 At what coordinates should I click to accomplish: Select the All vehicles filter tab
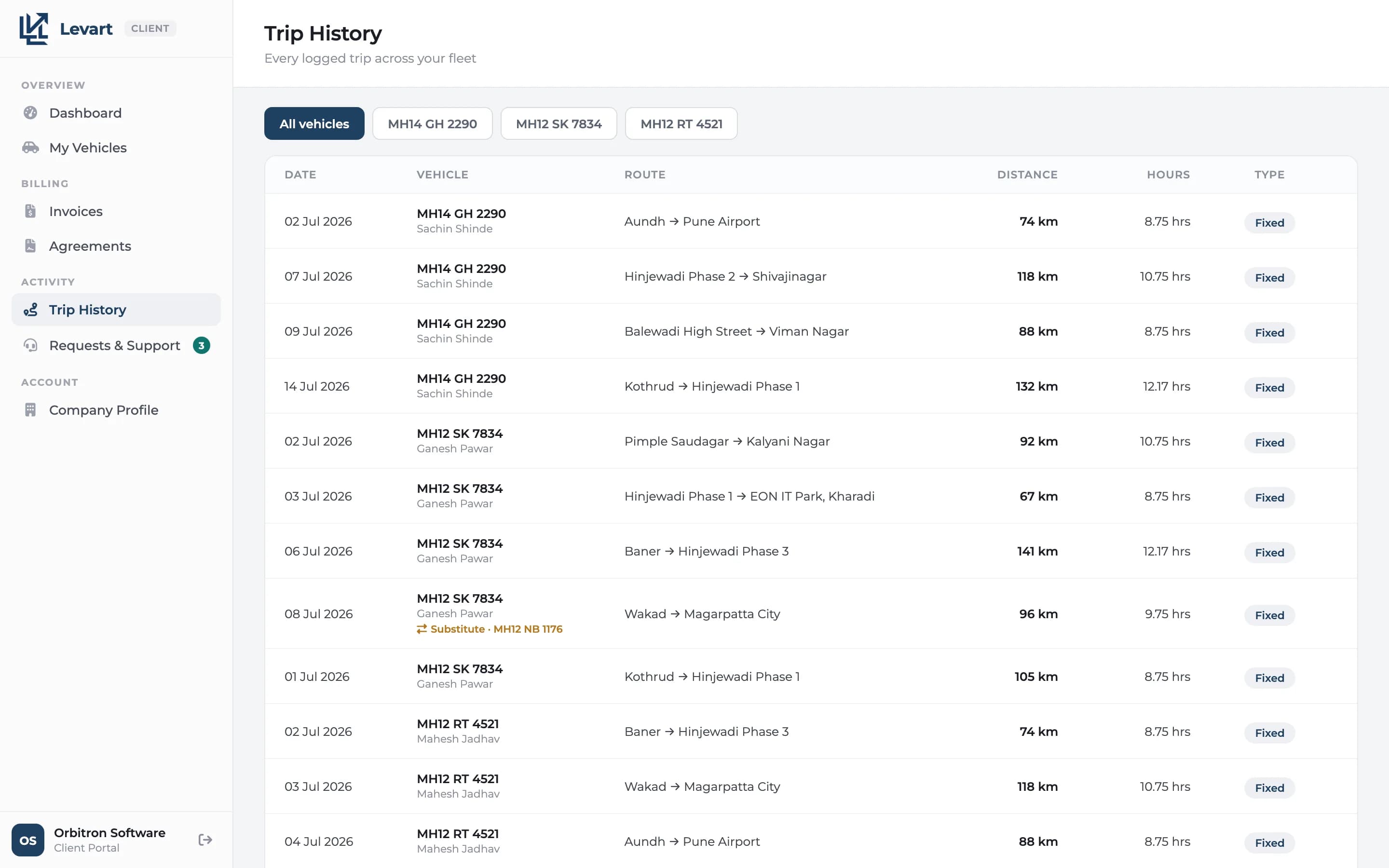(314, 123)
